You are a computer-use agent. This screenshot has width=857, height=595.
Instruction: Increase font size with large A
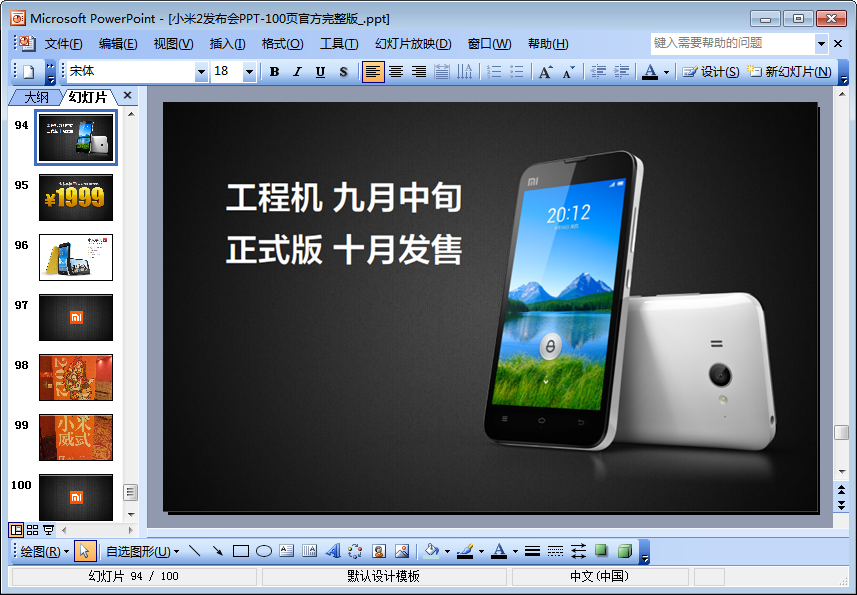[x=545, y=72]
